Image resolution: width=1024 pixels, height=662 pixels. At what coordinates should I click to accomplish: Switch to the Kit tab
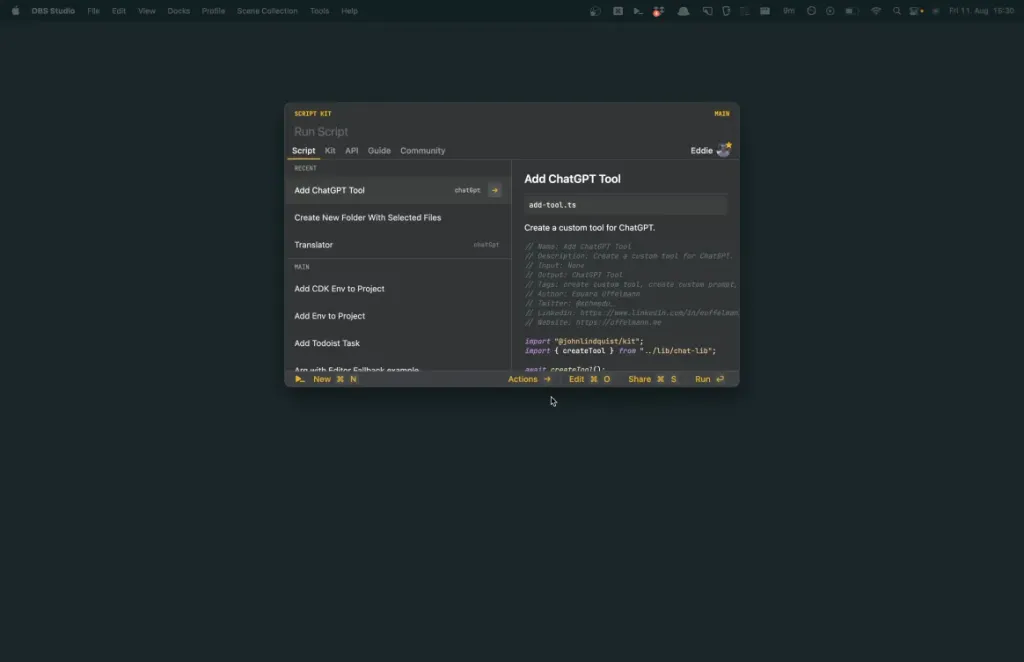(330, 150)
